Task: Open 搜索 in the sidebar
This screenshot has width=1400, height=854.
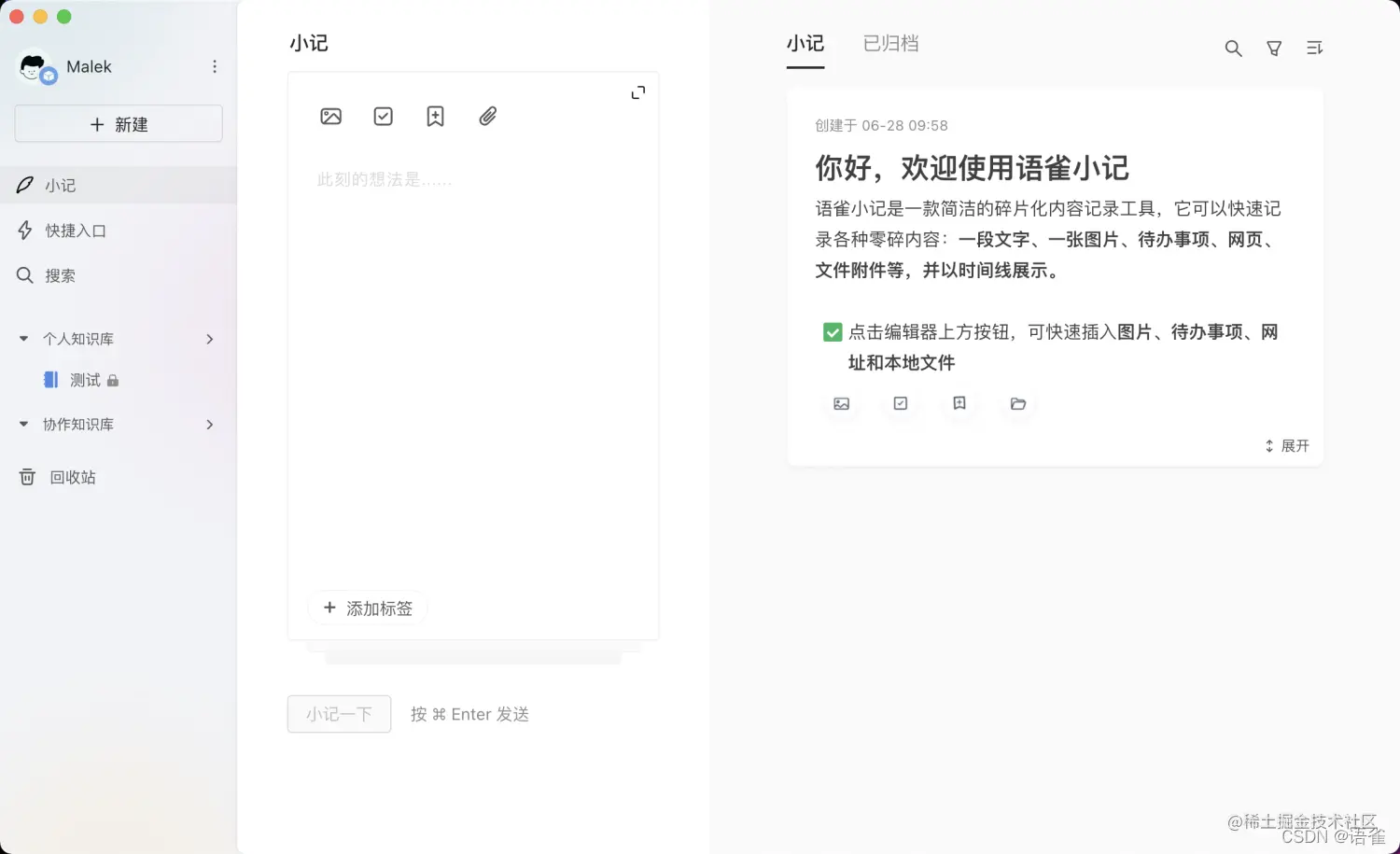Action: 119,275
